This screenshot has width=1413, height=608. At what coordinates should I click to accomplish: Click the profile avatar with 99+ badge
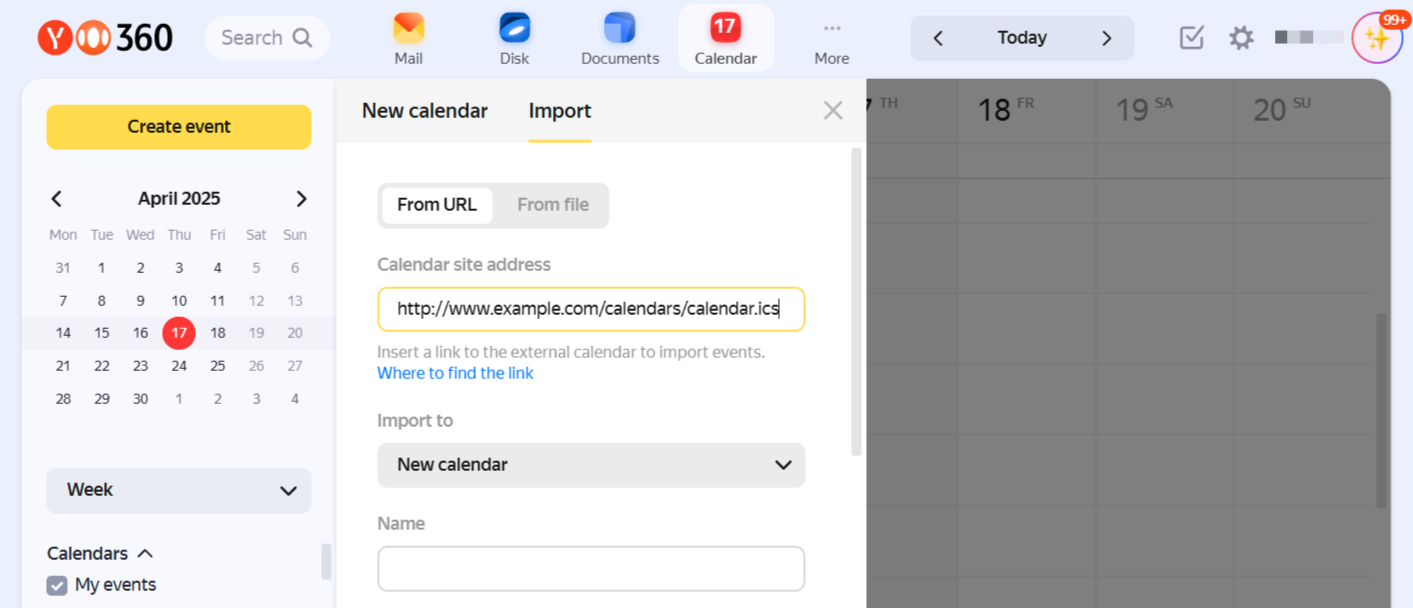(1377, 39)
